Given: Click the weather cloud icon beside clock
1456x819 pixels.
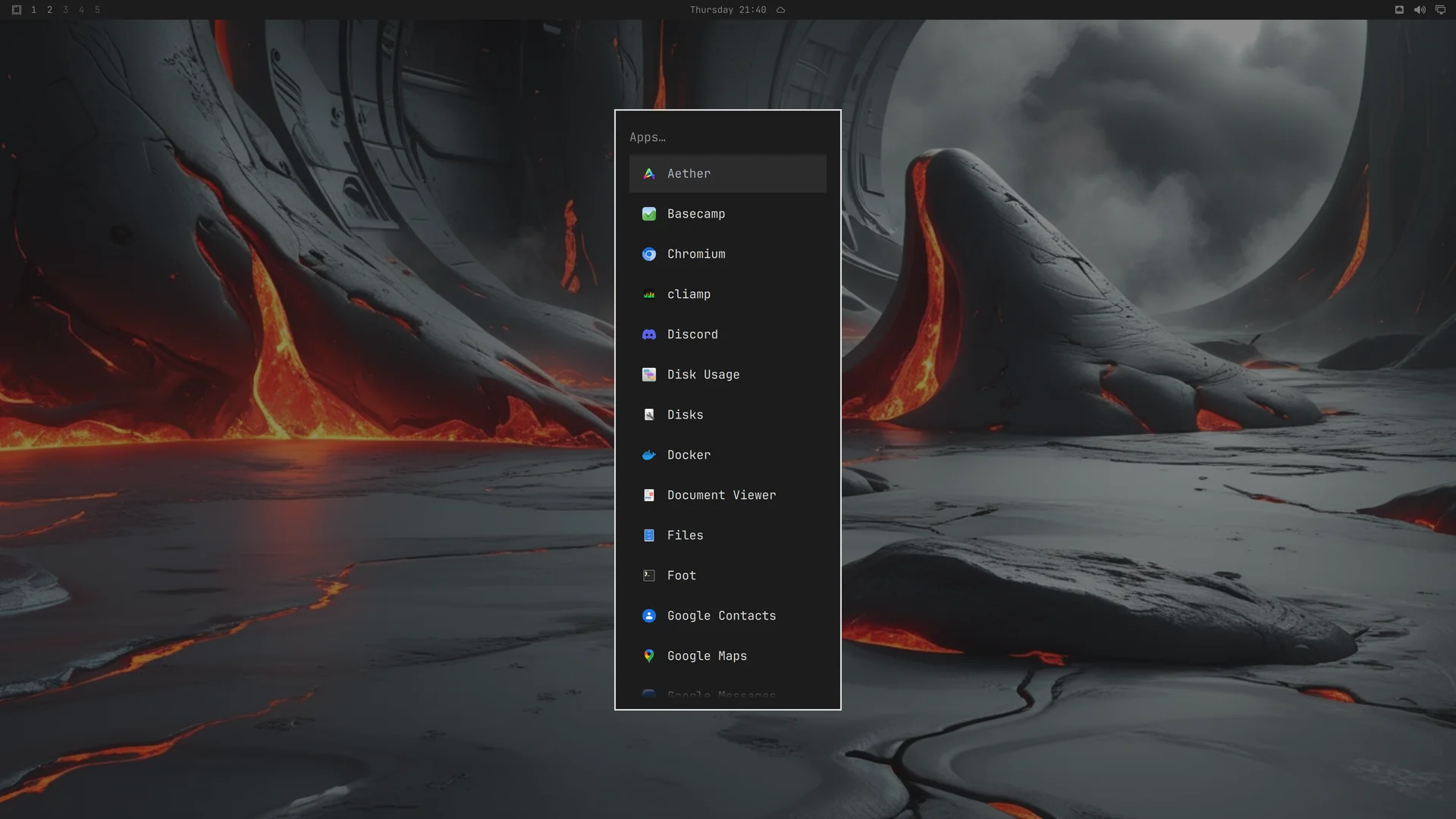Looking at the screenshot, I should pos(780,10).
